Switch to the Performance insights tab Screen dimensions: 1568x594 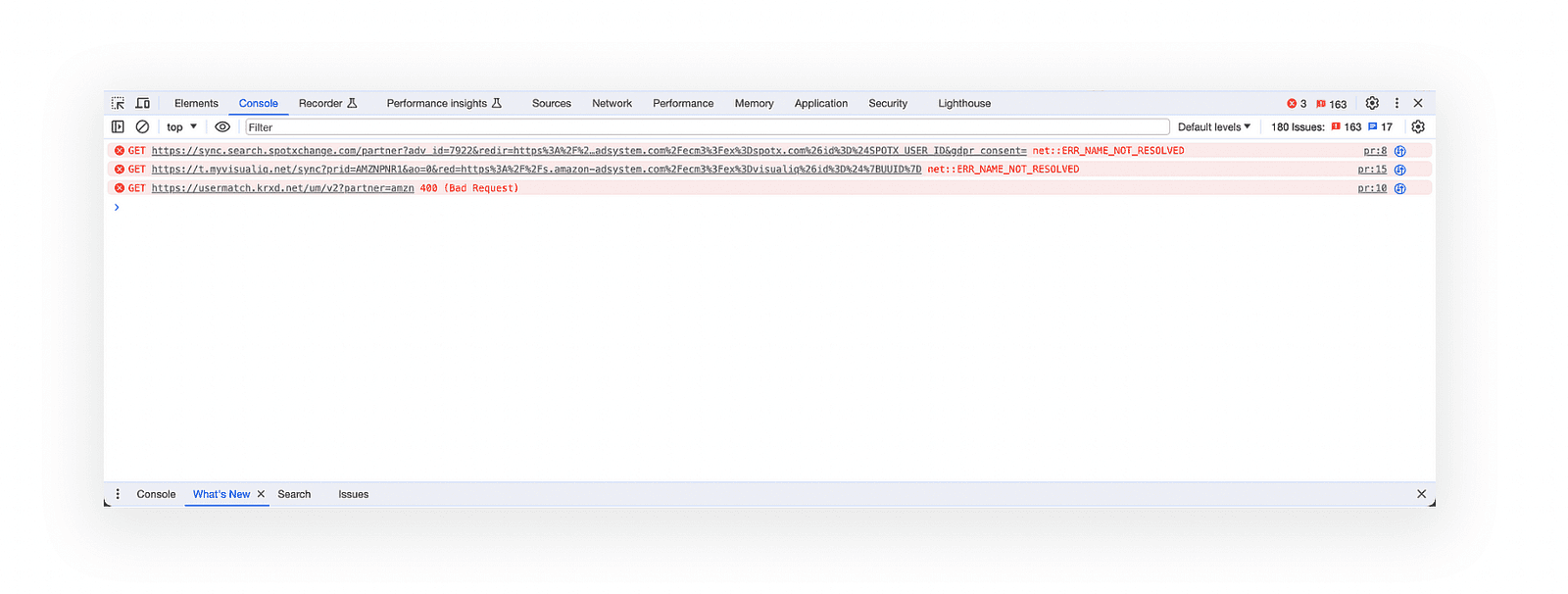point(444,103)
